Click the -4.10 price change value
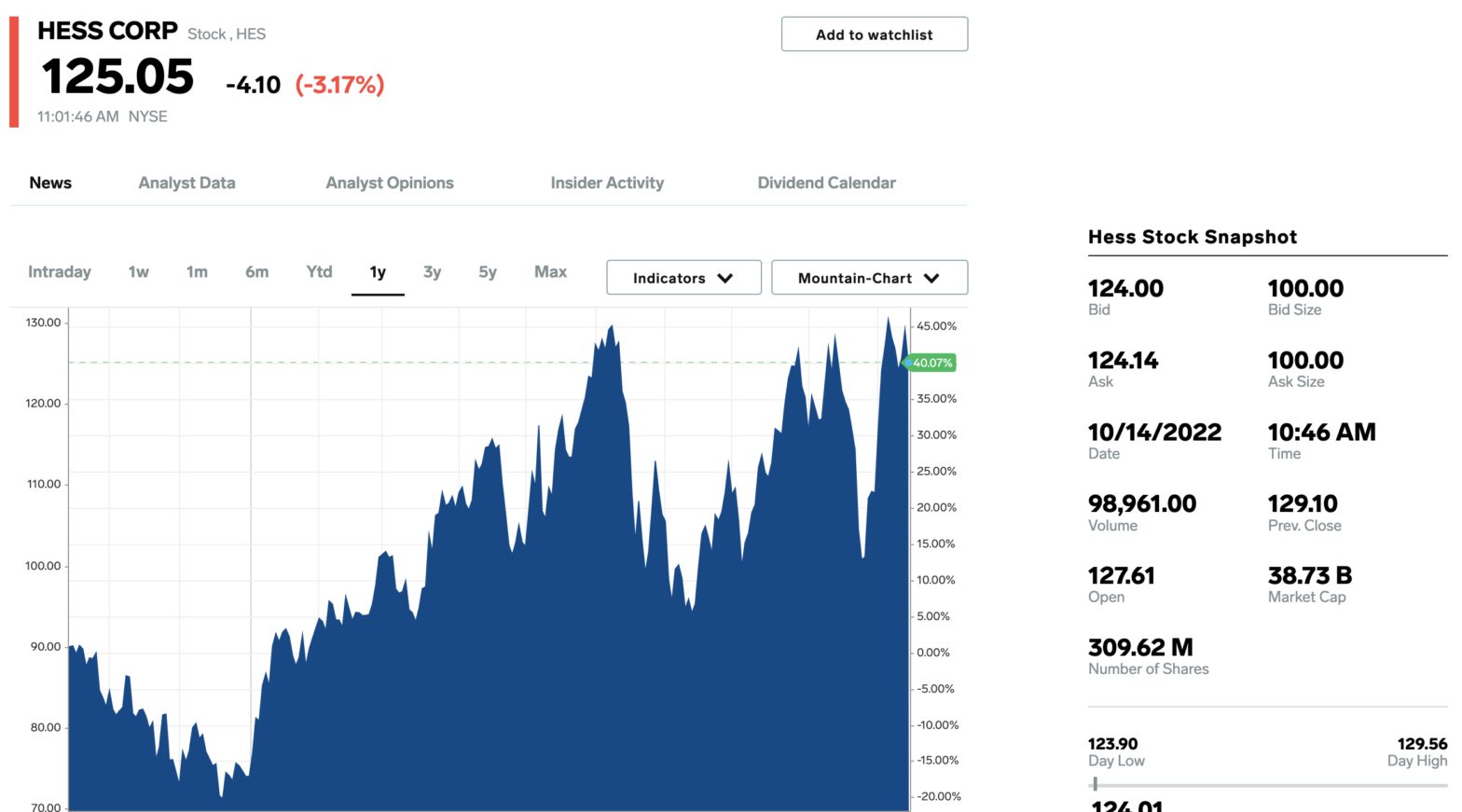This screenshot has height=812, width=1462. pos(253,85)
